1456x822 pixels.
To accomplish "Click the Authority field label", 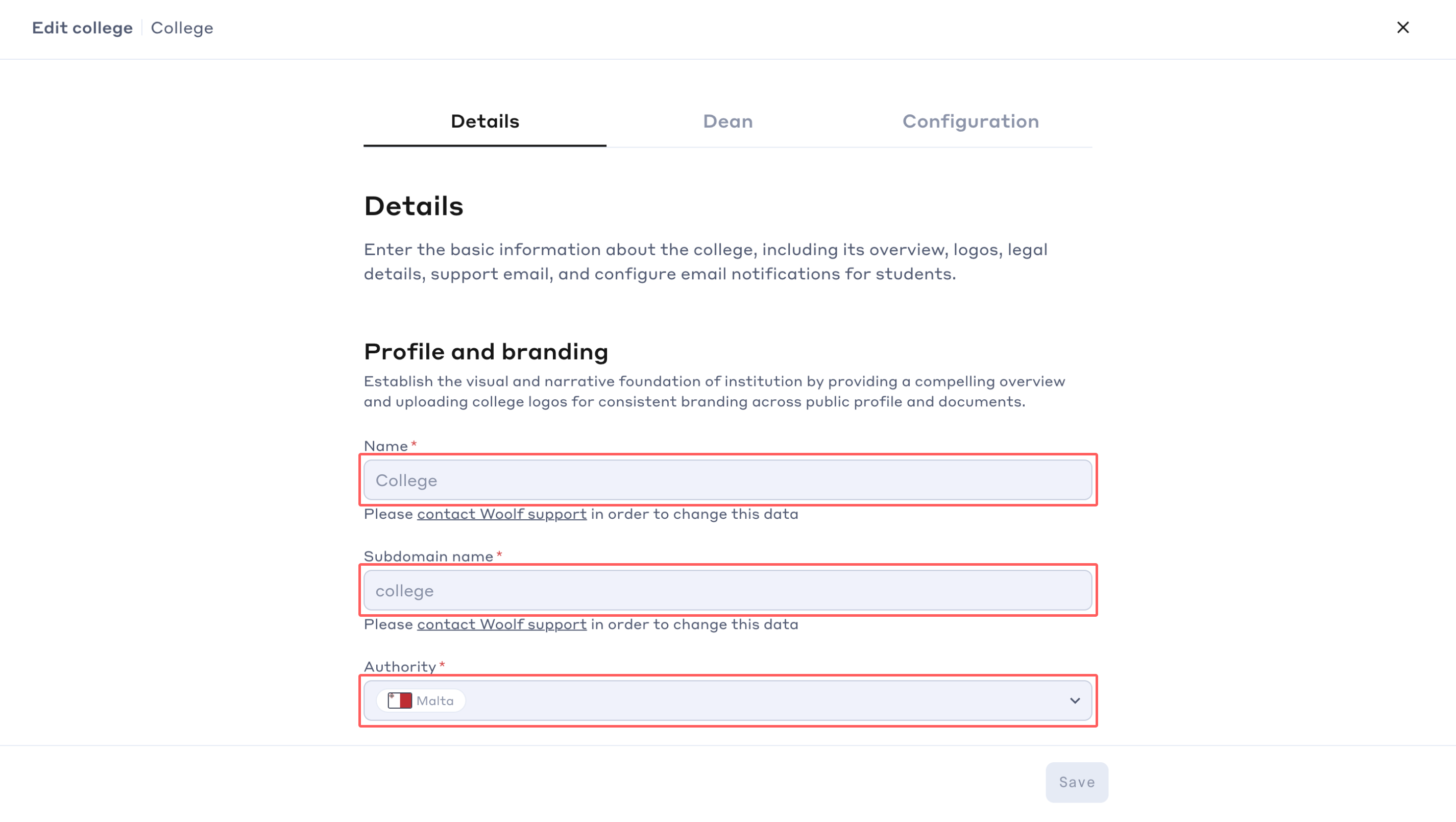I will (400, 666).
